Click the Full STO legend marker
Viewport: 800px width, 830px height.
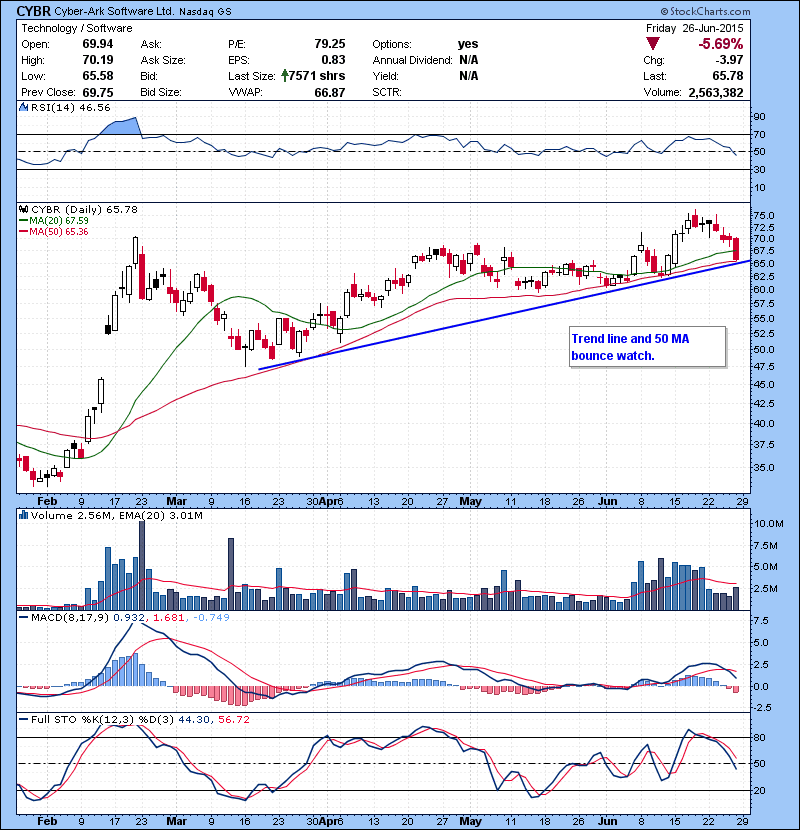click(x=21, y=719)
